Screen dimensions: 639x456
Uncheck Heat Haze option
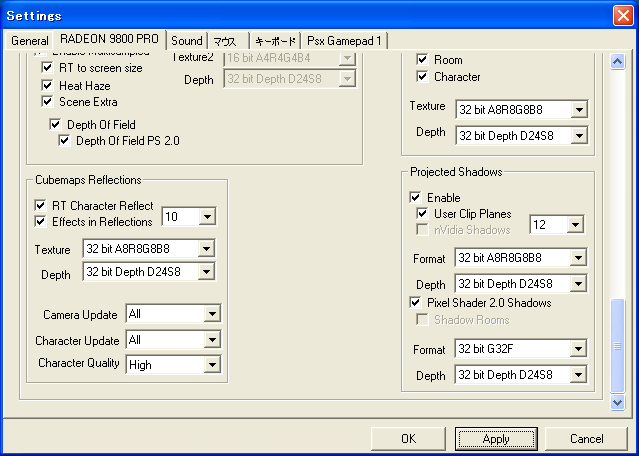tap(47, 85)
